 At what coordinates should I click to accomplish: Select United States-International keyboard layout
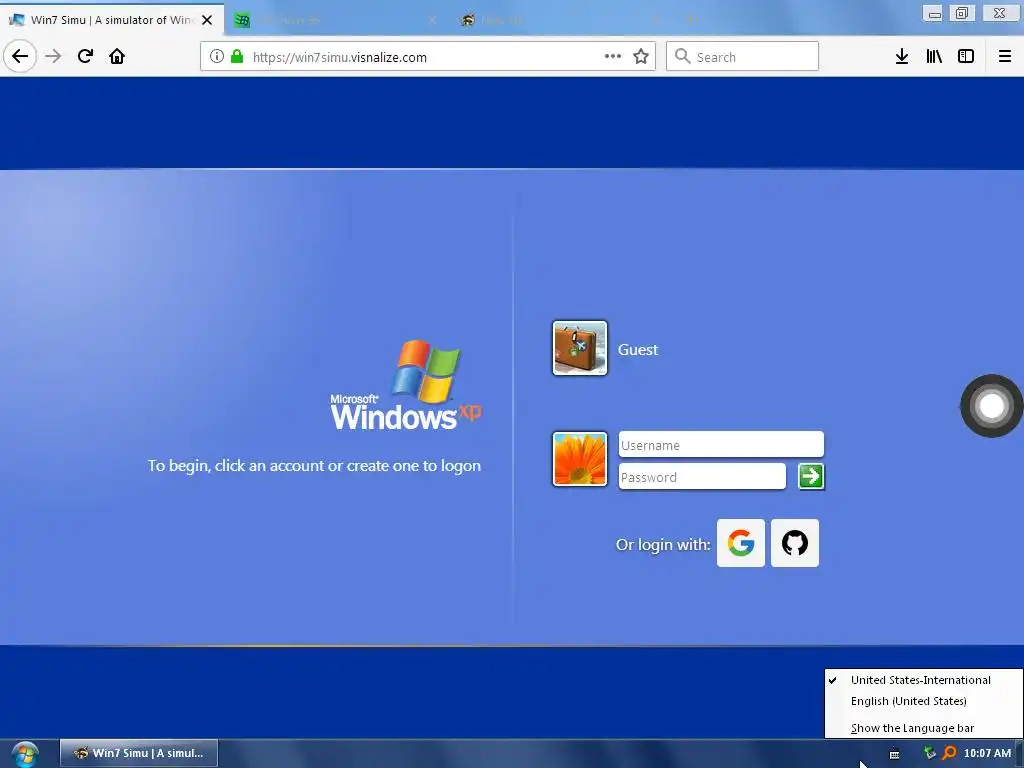923,680
